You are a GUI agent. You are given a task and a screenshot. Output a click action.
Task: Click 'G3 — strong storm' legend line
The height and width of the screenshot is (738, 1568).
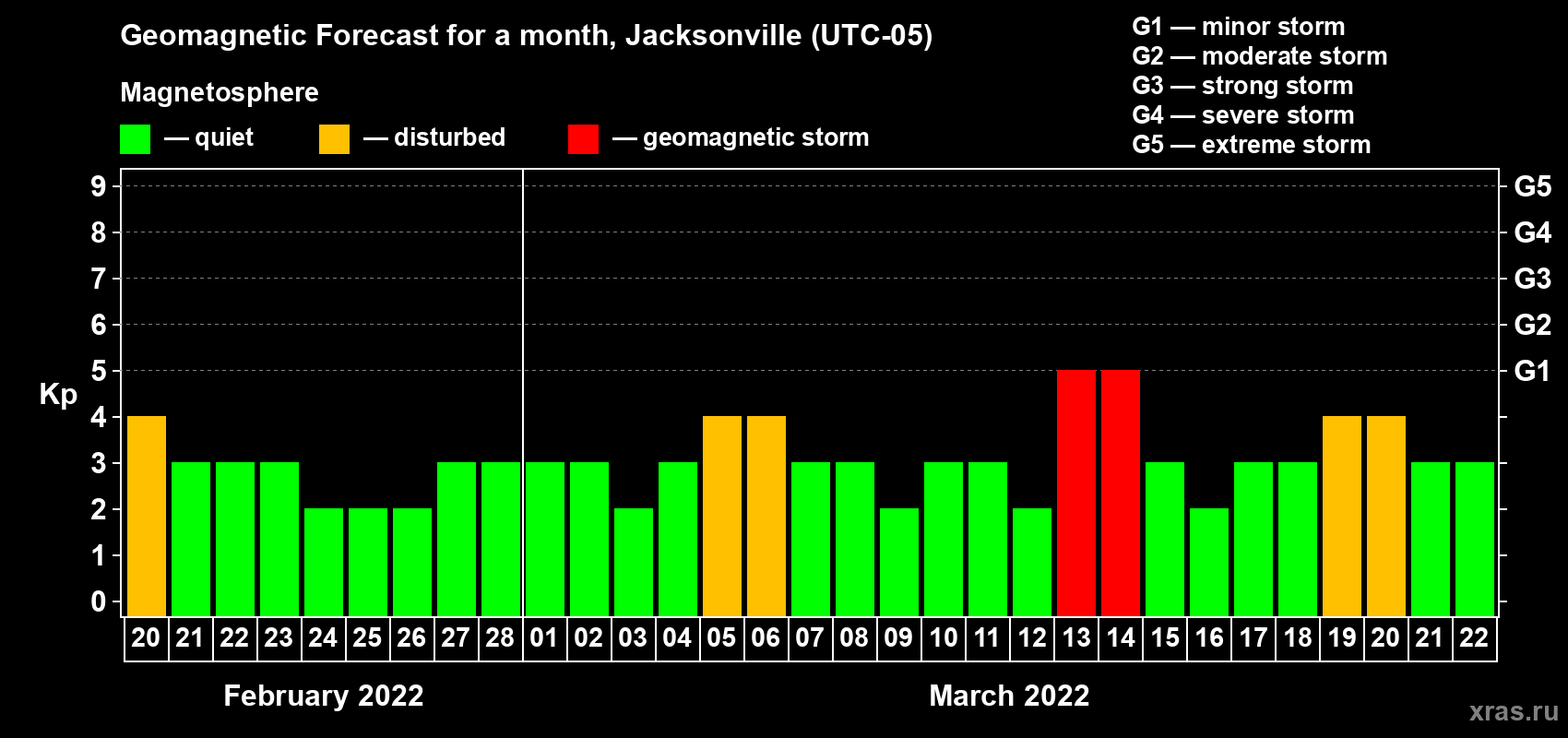(1242, 86)
